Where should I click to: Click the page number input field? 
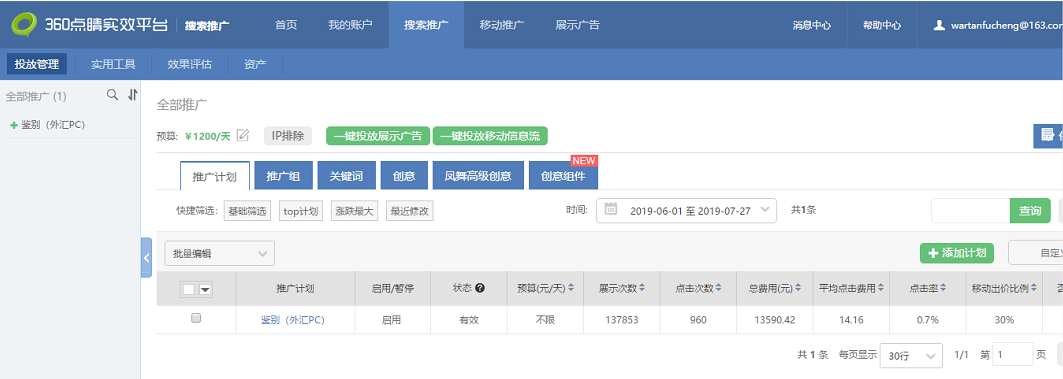1012,355
